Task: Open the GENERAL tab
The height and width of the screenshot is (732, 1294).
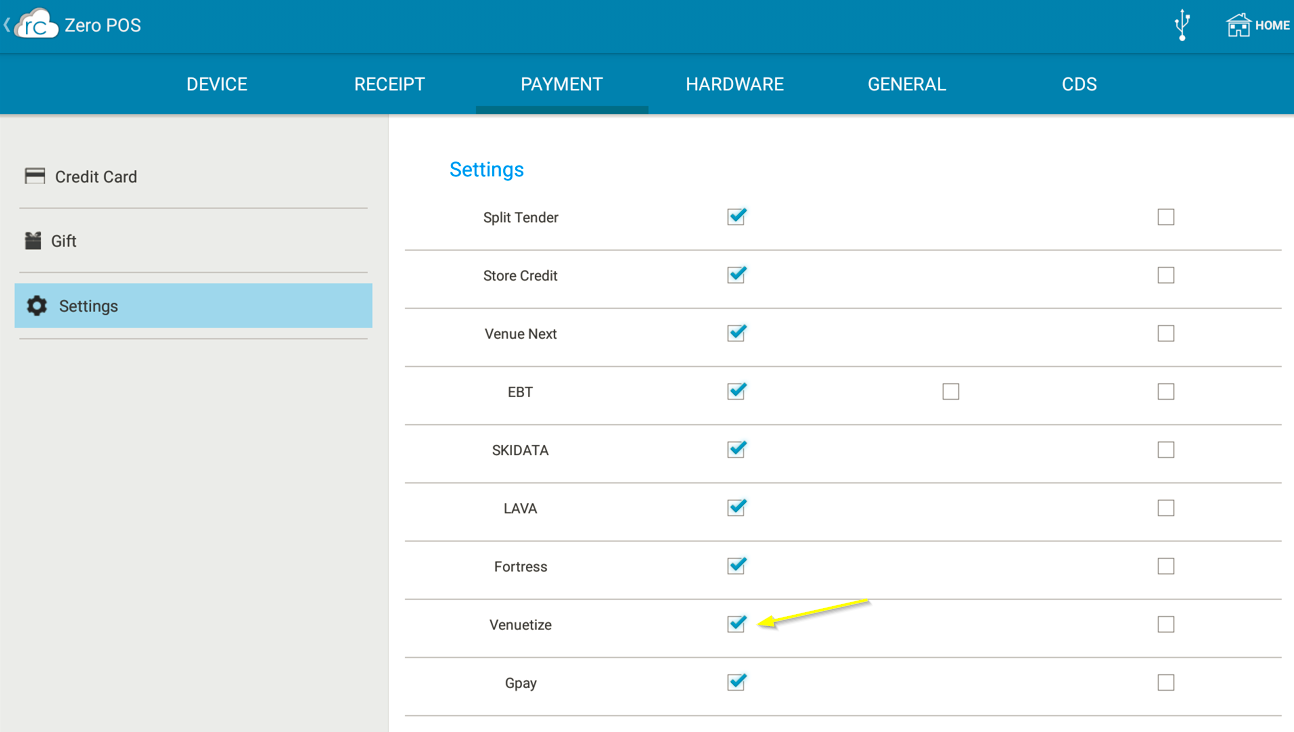Action: [907, 85]
